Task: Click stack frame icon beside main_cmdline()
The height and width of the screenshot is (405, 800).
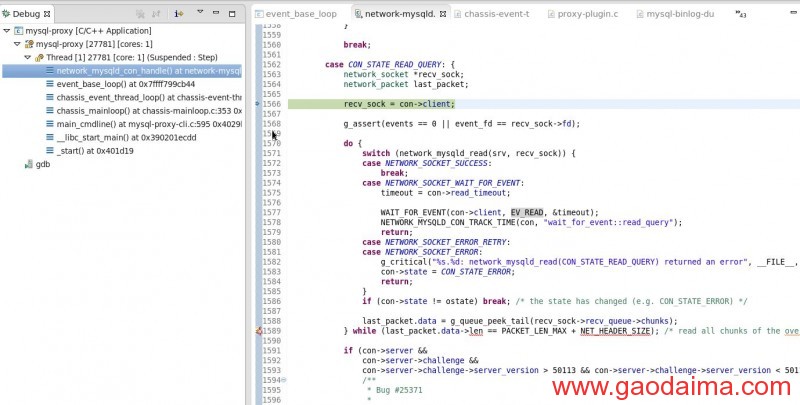Action: click(x=49, y=124)
